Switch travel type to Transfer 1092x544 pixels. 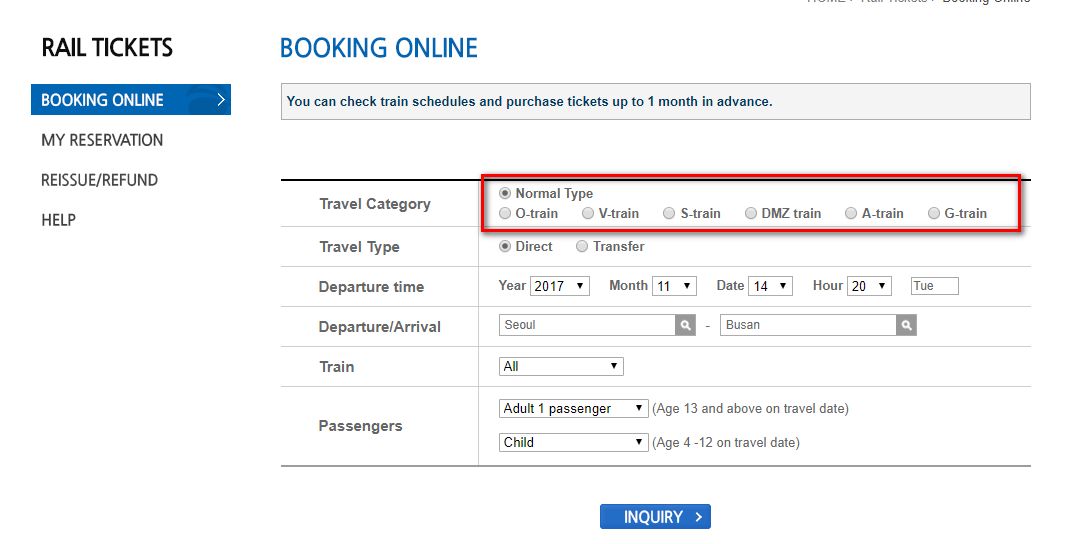[582, 246]
